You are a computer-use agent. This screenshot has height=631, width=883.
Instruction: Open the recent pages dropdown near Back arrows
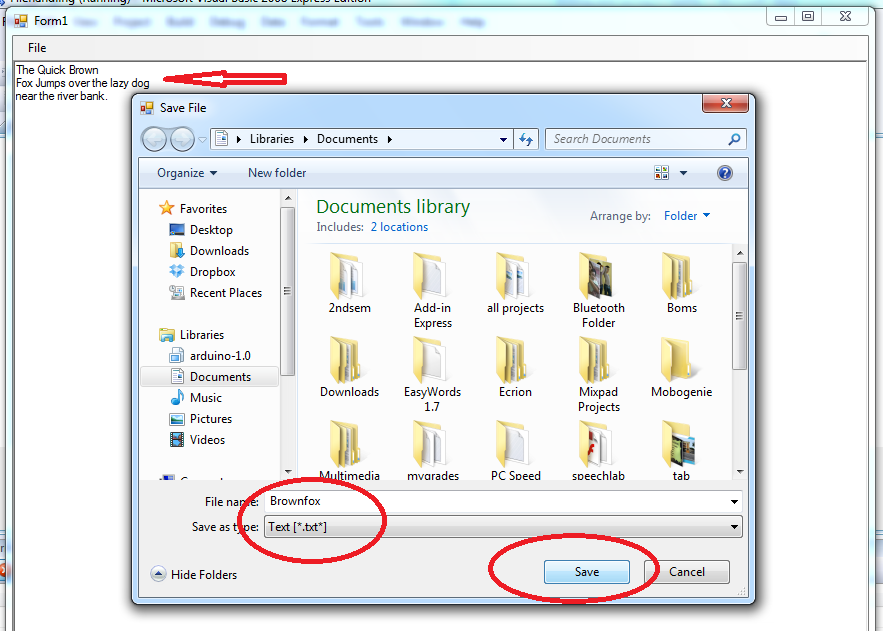point(202,140)
